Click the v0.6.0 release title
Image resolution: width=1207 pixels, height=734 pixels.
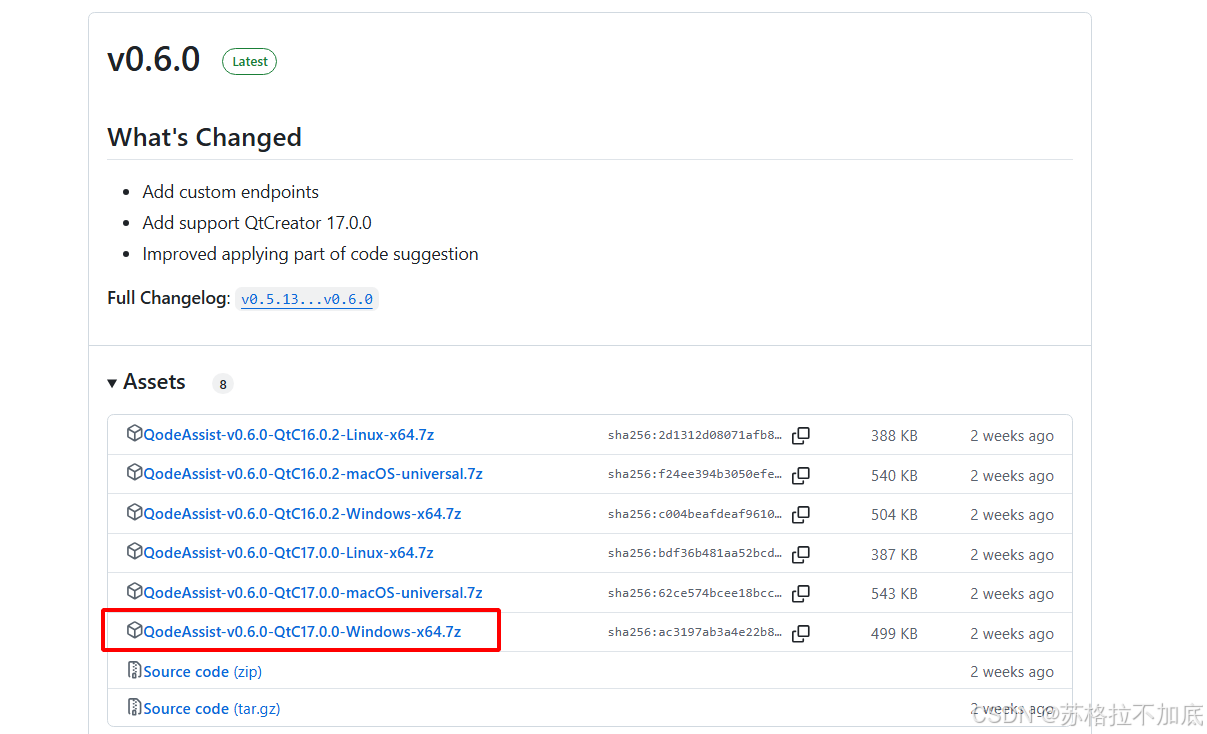(154, 60)
